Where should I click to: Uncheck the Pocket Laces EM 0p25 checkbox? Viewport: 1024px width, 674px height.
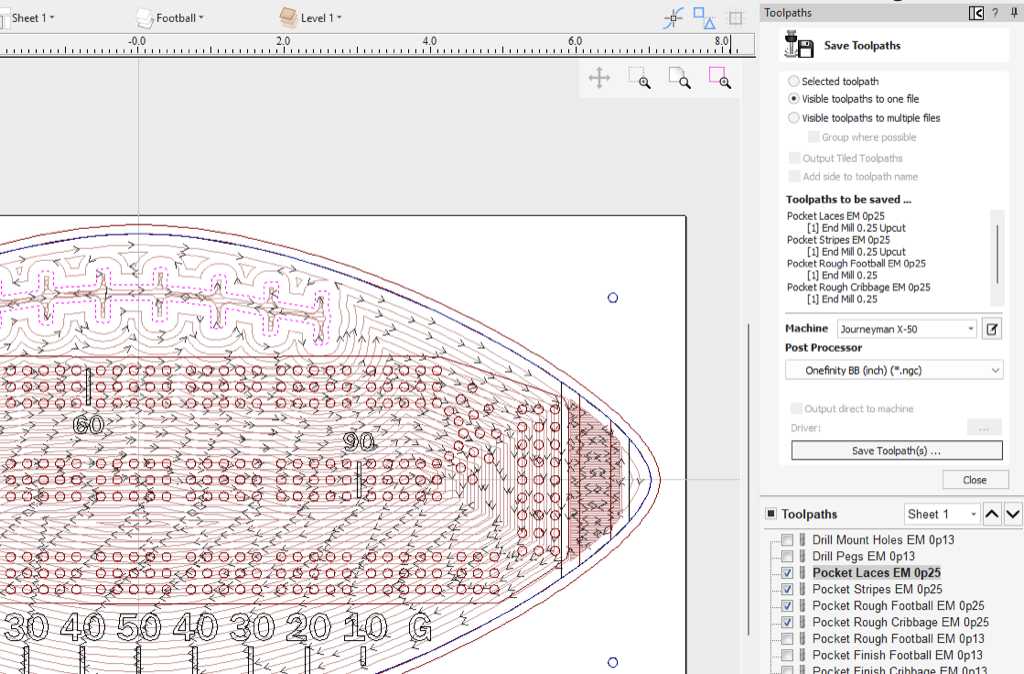point(788,573)
